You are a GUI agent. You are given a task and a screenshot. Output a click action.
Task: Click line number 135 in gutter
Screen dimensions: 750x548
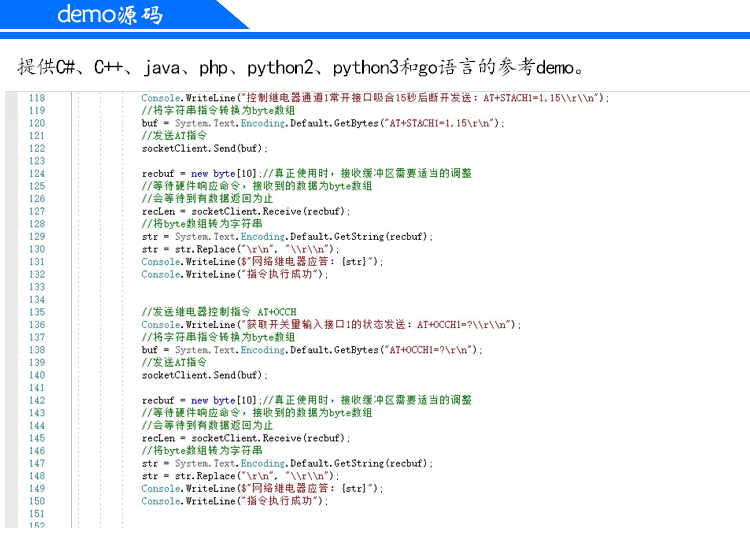click(37, 312)
